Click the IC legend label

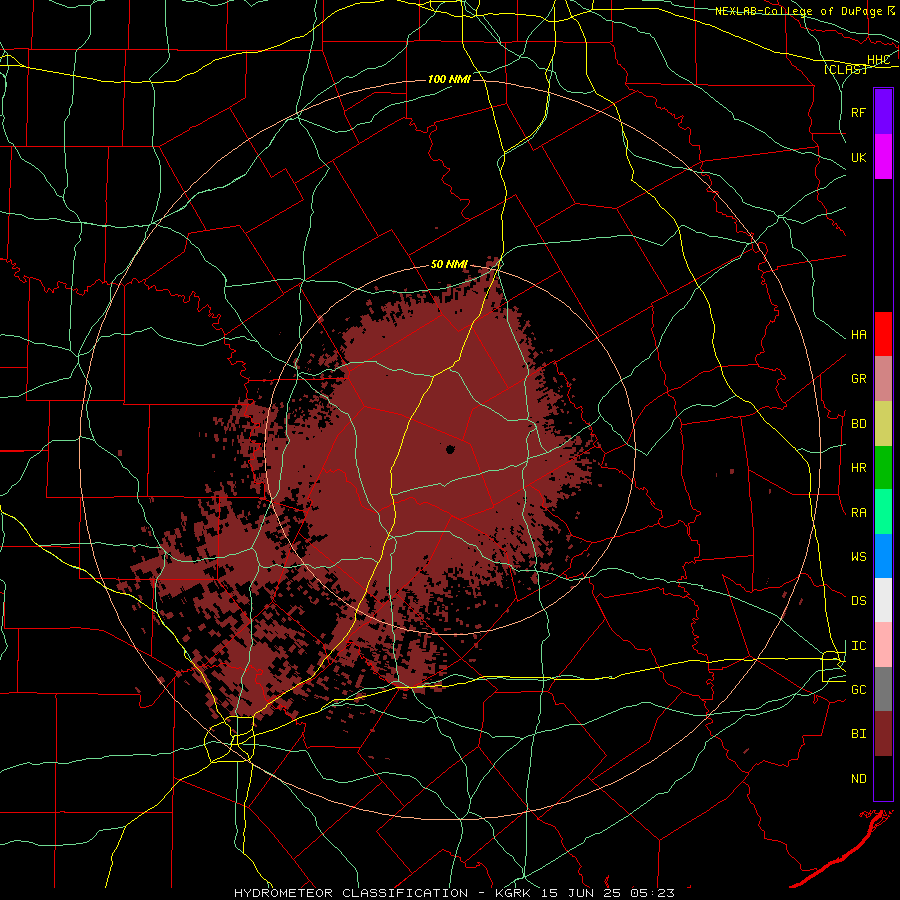point(858,646)
